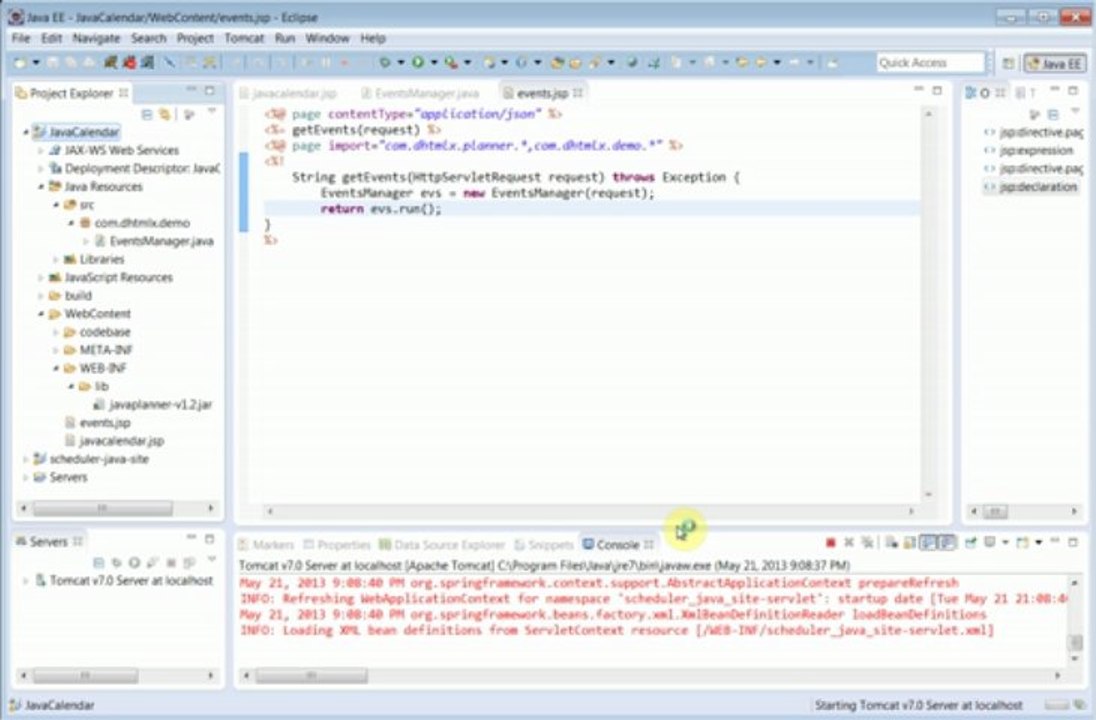Click 'Starting Tomcat v7.0 Server at localhost' status text

point(918,705)
